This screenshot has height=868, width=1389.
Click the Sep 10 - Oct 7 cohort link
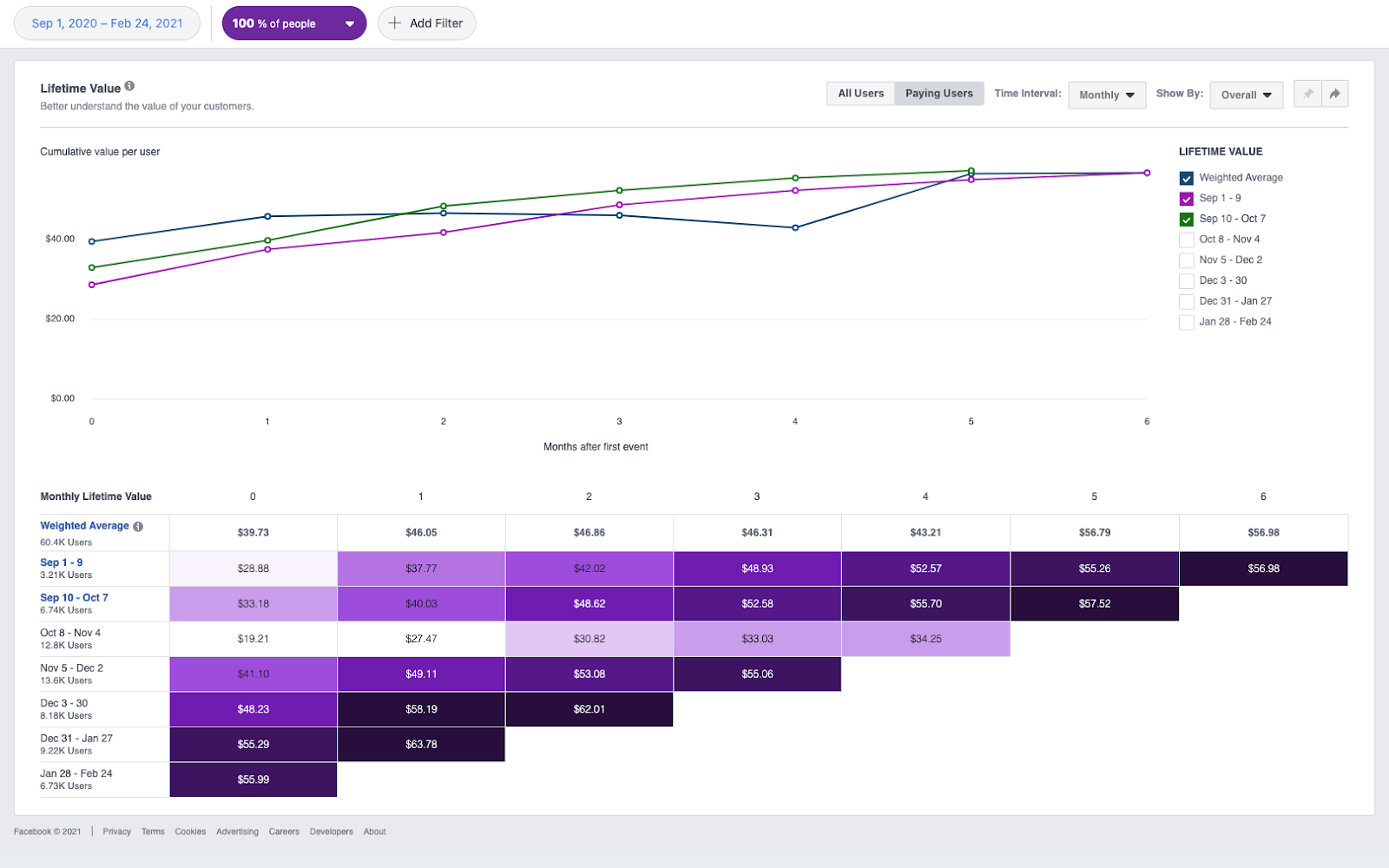coord(74,597)
